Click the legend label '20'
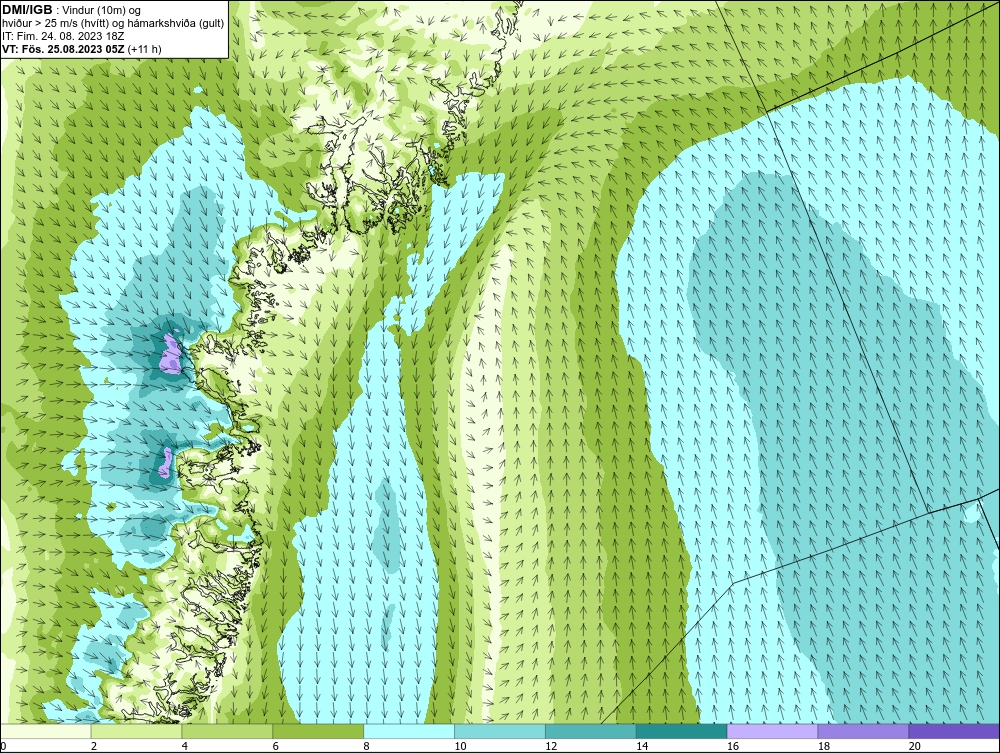Viewport: 1000px width, 753px height. pos(915,746)
